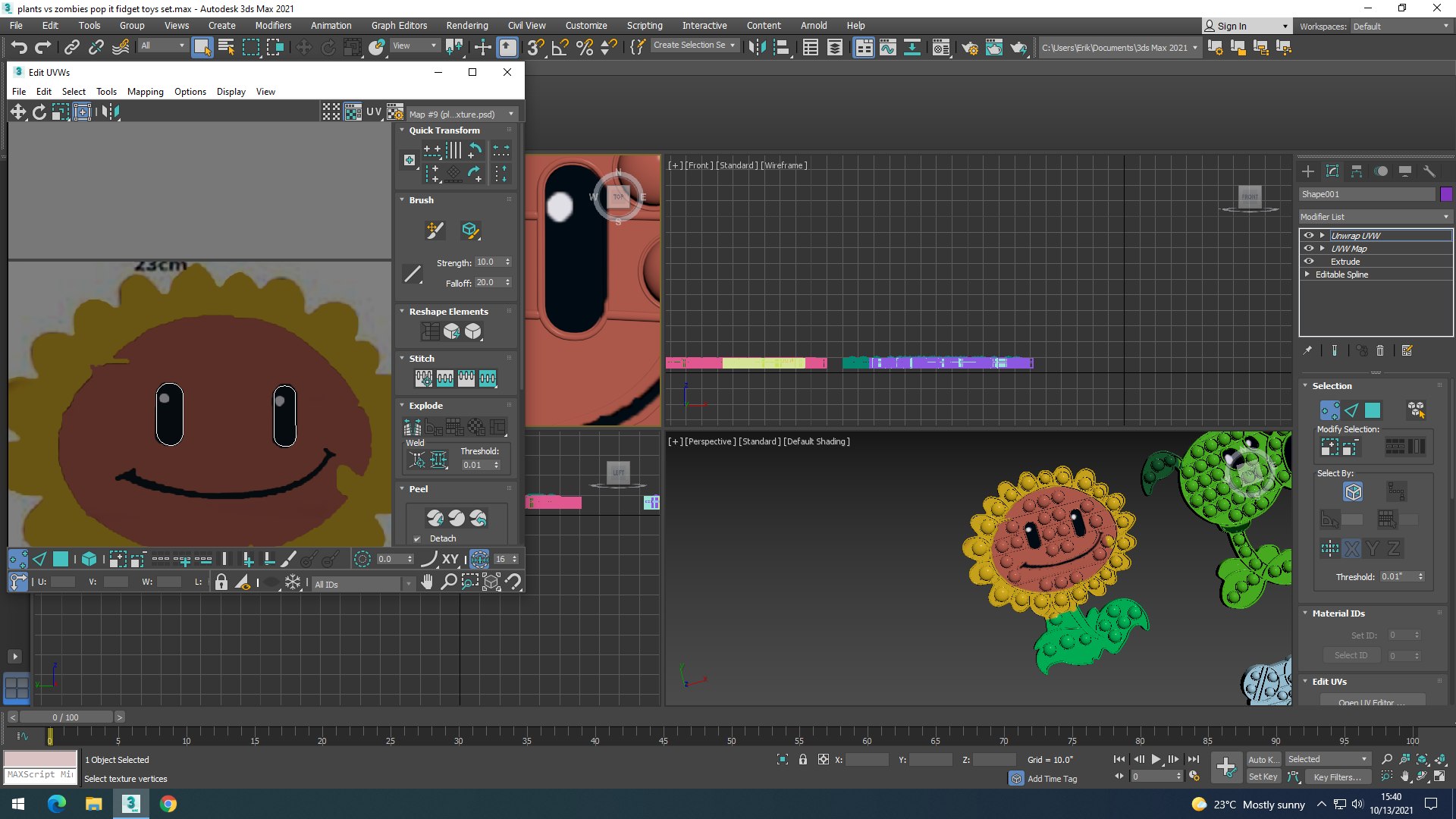
Task: Open the Modifier List dropdown
Action: click(1374, 217)
